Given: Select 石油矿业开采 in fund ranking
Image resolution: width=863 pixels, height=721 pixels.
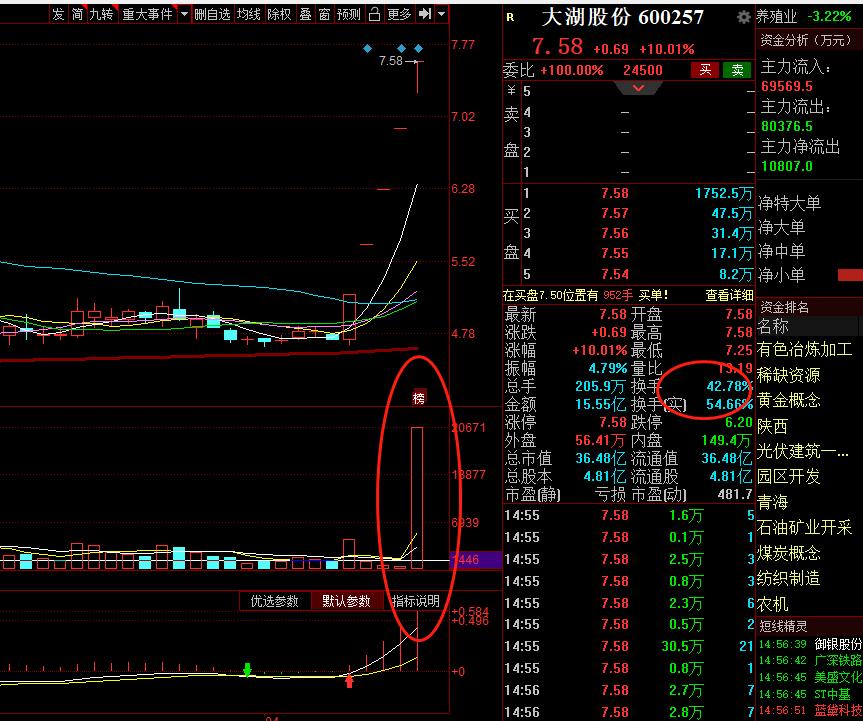Looking at the screenshot, I should click(804, 527).
